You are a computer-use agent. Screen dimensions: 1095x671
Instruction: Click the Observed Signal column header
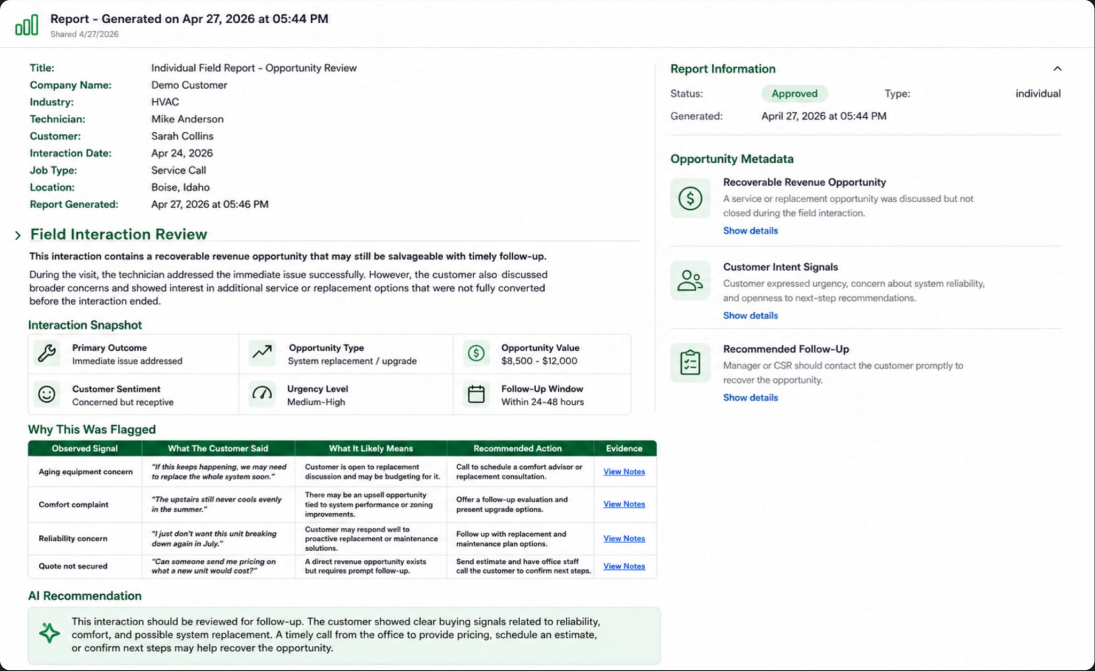tap(84, 448)
